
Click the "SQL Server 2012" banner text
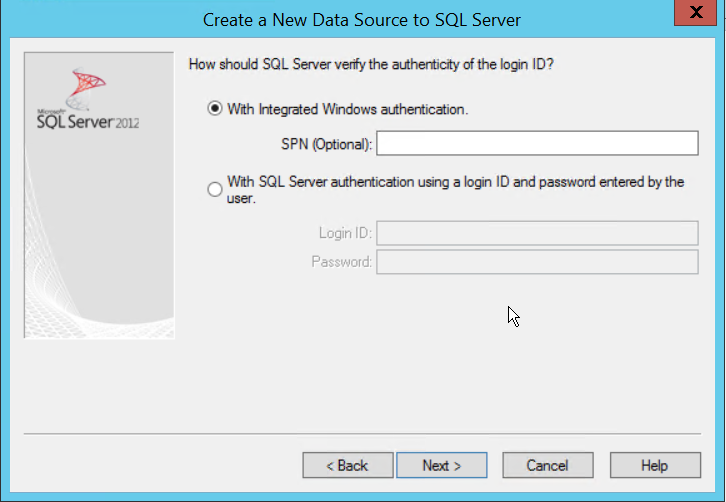(88, 122)
